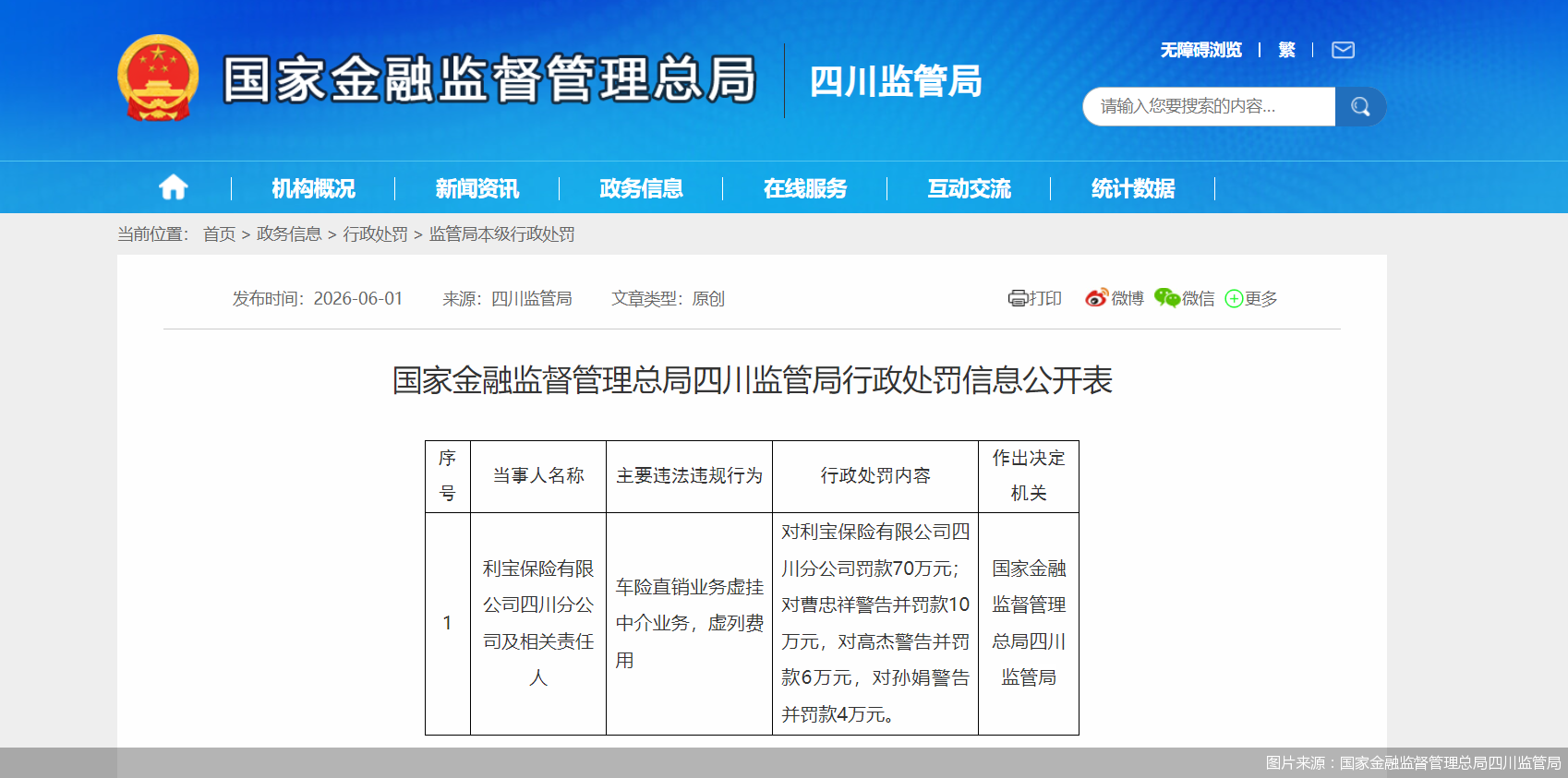Click the 国家金融监督管理总局四川监管局 table cell
The height and width of the screenshot is (778, 1568).
tap(1029, 624)
